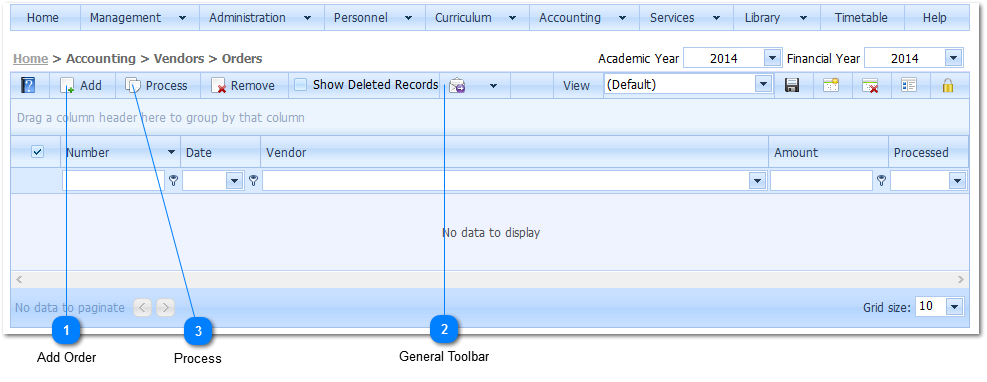Open the Vendor filter dropdown arrow

click(x=757, y=181)
